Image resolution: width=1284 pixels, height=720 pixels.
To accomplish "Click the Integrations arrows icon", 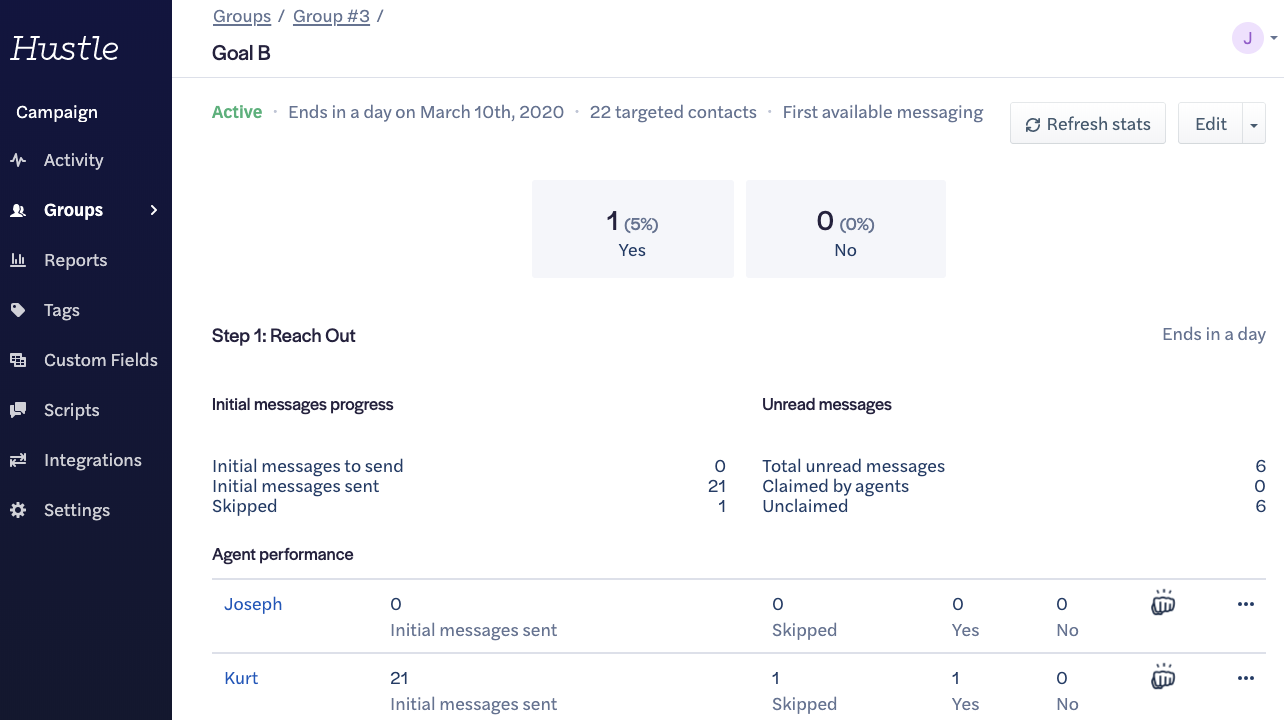I will (18, 460).
